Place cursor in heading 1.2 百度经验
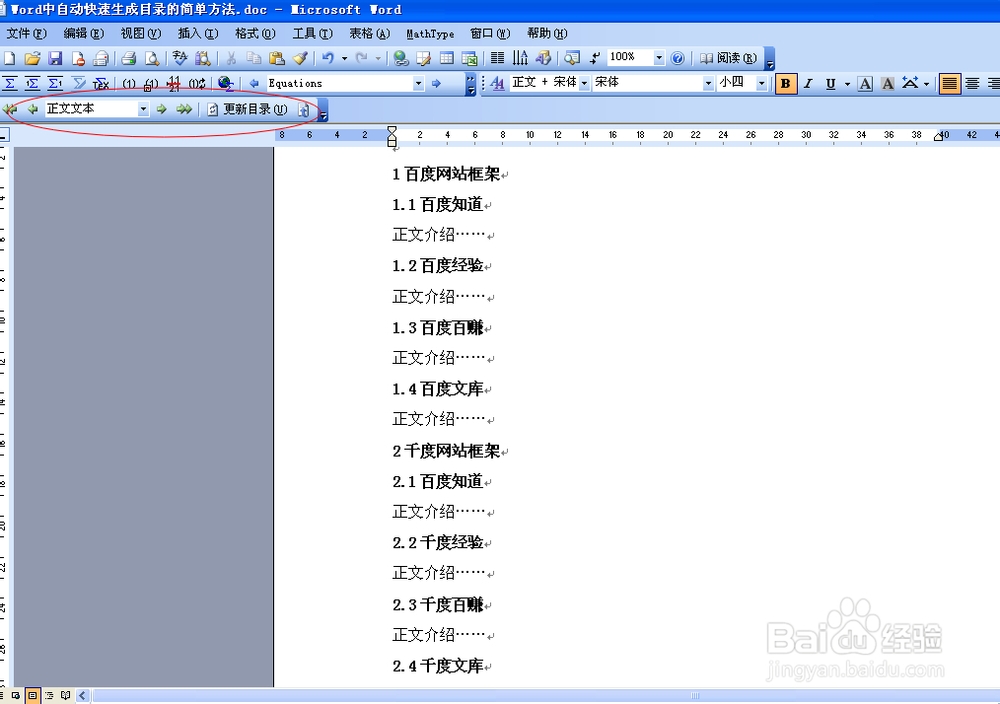Screen dimensions: 1000x704 click(x=438, y=266)
